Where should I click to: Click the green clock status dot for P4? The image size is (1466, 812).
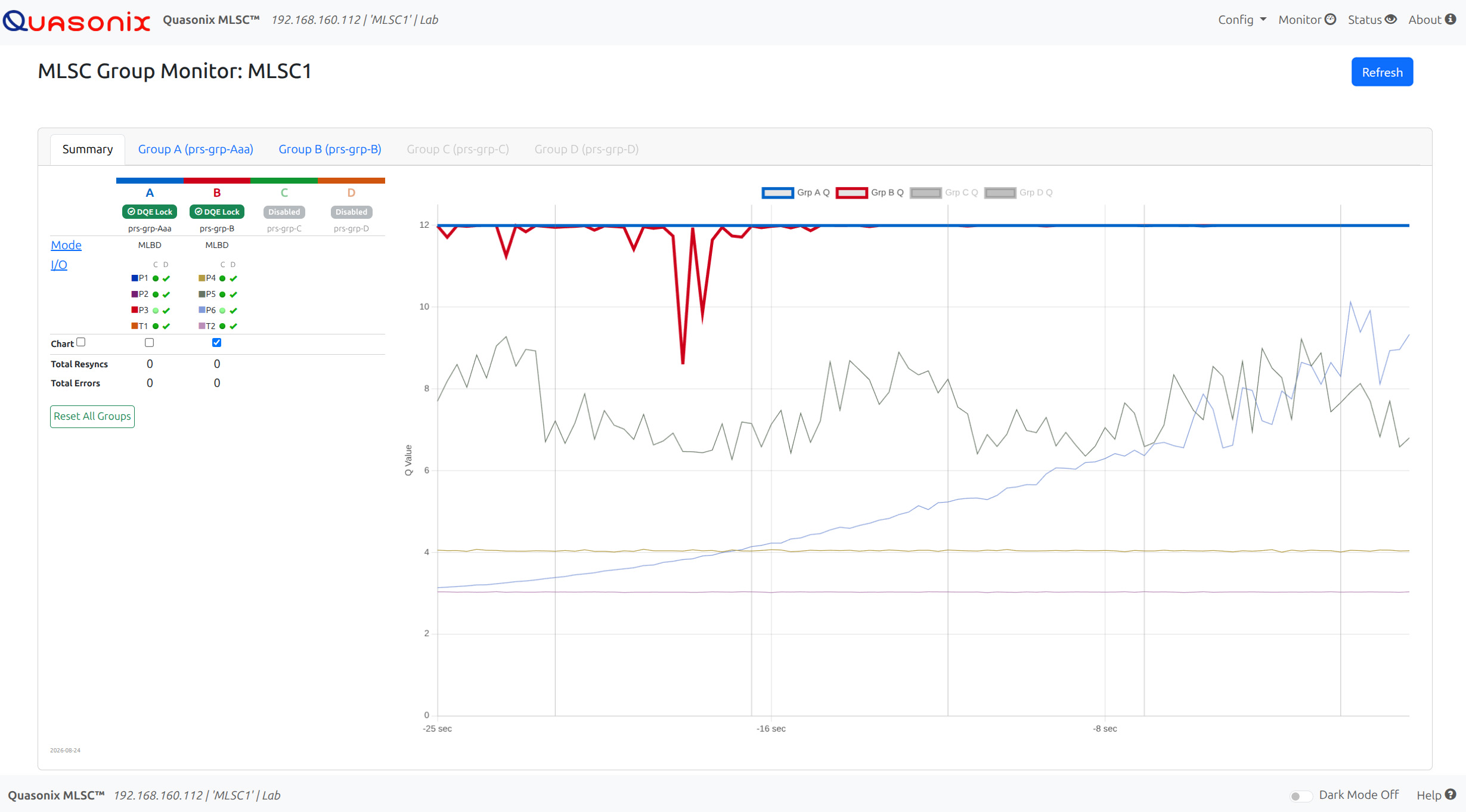[222, 278]
